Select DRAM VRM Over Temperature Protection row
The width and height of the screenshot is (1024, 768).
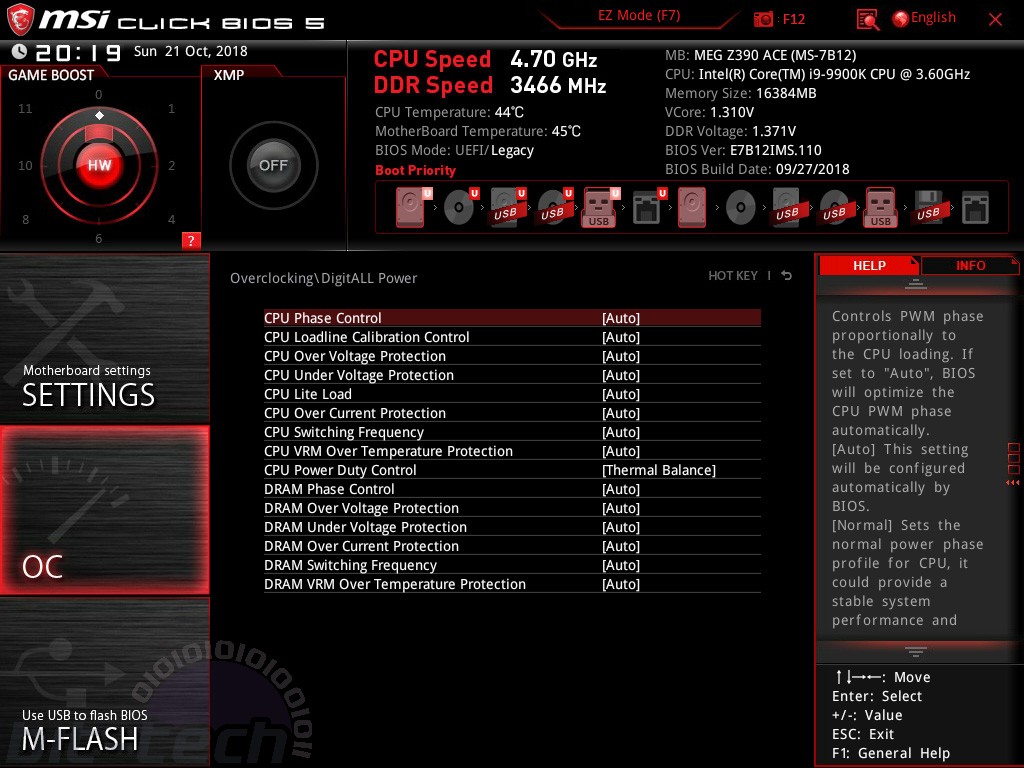click(x=512, y=584)
